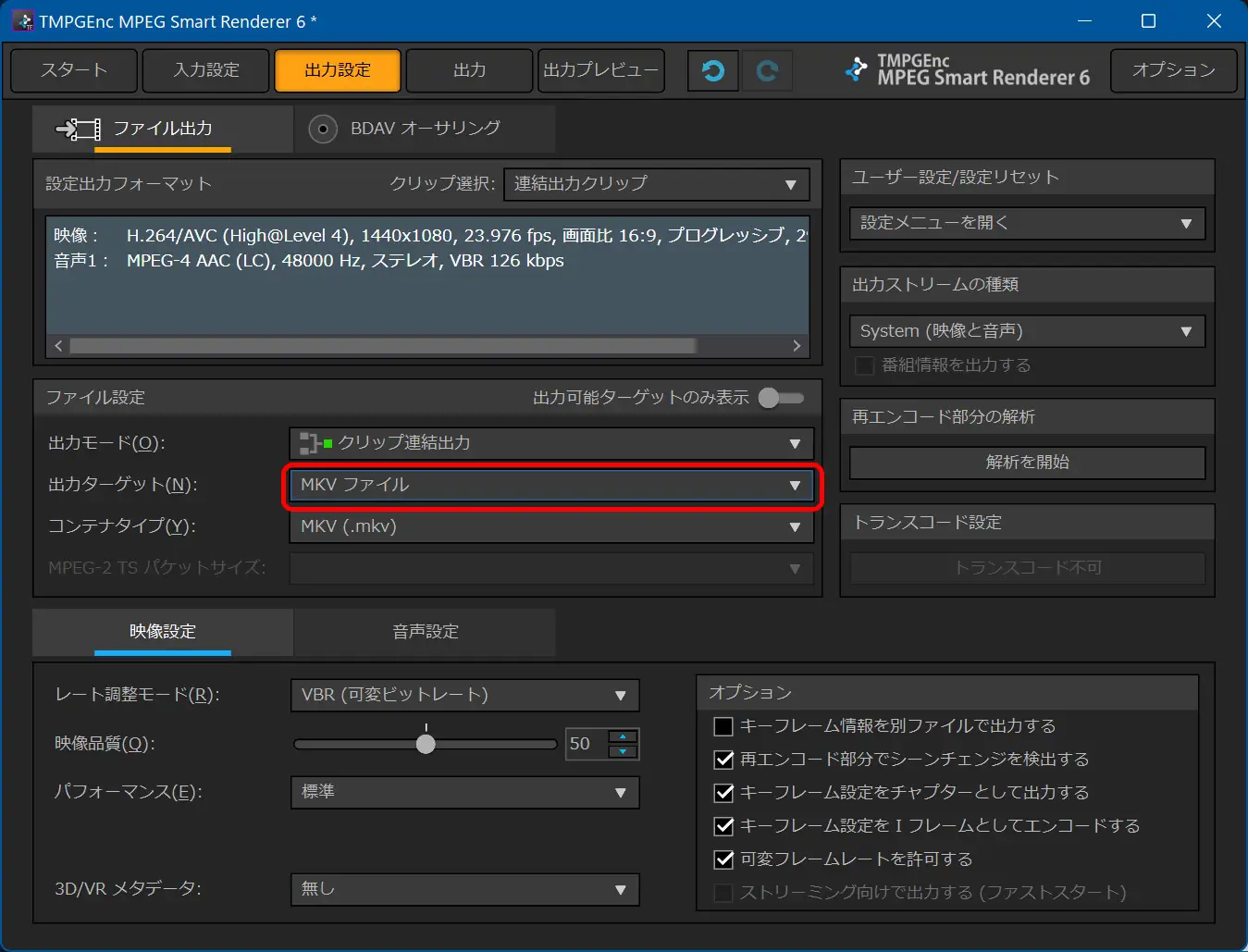The width and height of the screenshot is (1248, 952).
Task: Open 設定メニューを開く dropdown
Action: [x=1027, y=223]
